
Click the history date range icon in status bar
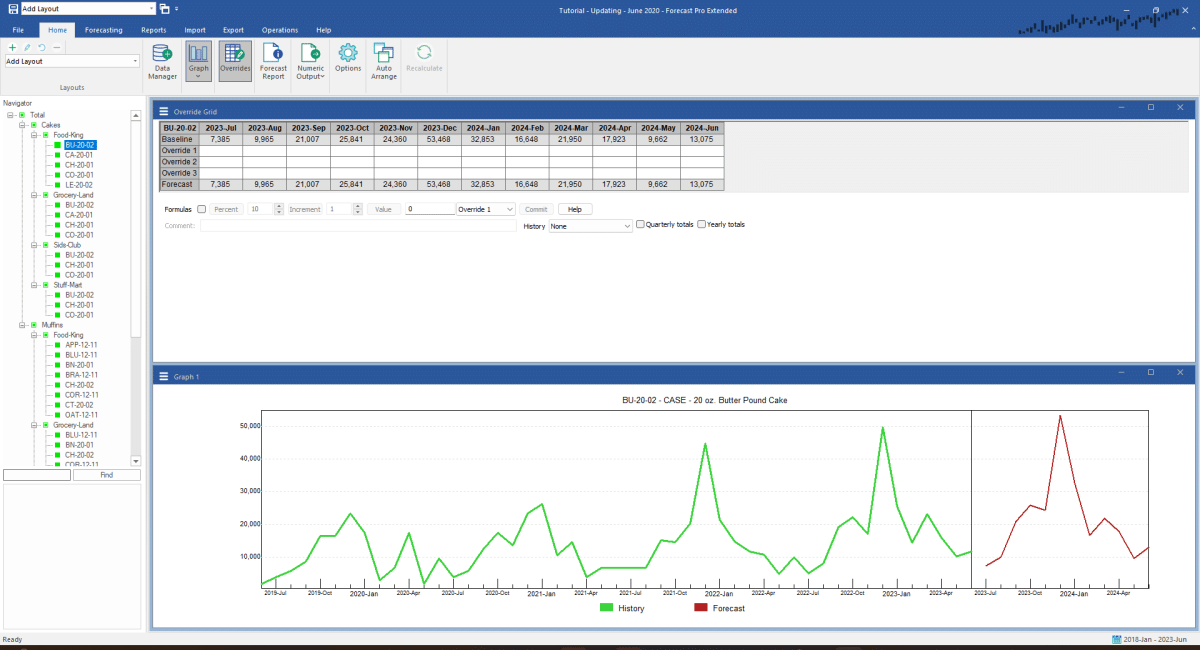click(1116, 639)
